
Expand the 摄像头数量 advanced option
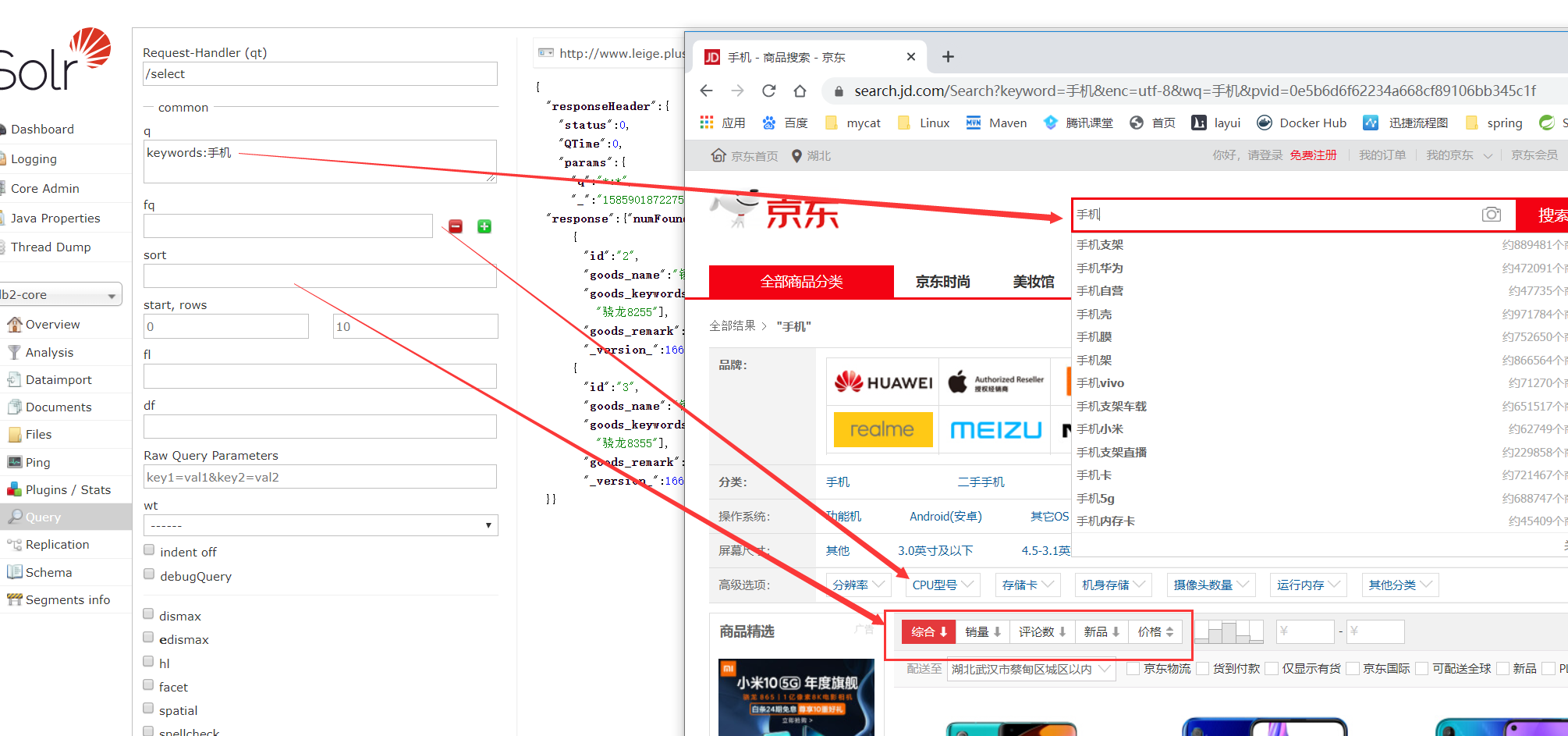coord(1211,585)
